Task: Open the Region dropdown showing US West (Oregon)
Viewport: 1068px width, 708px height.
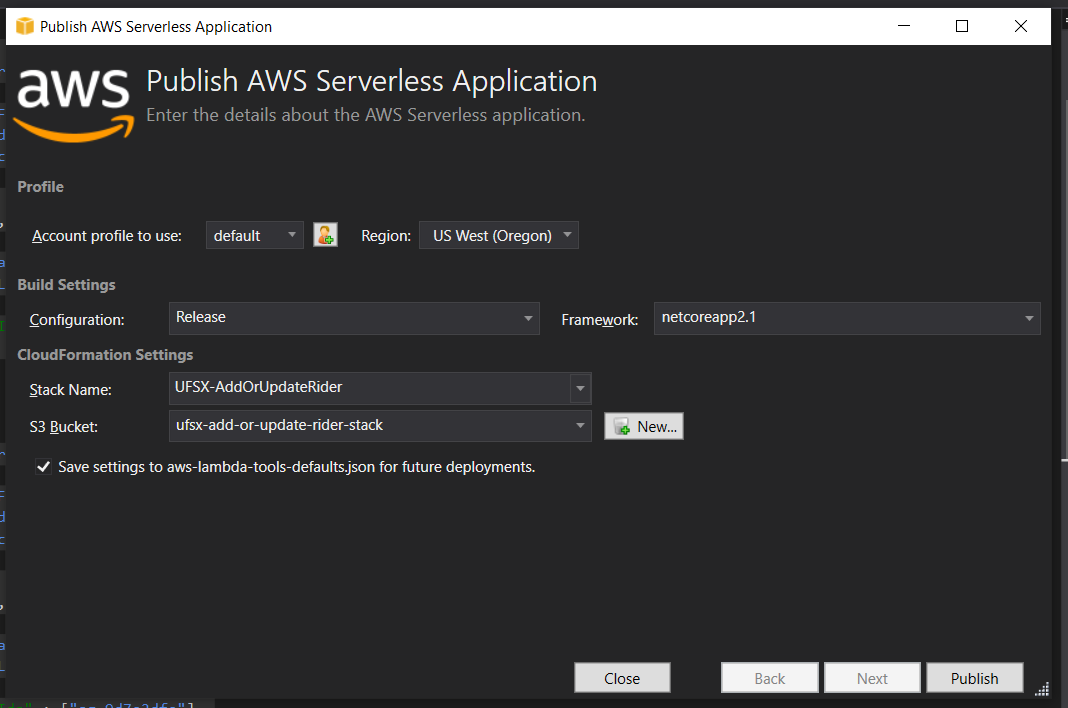Action: [568, 234]
